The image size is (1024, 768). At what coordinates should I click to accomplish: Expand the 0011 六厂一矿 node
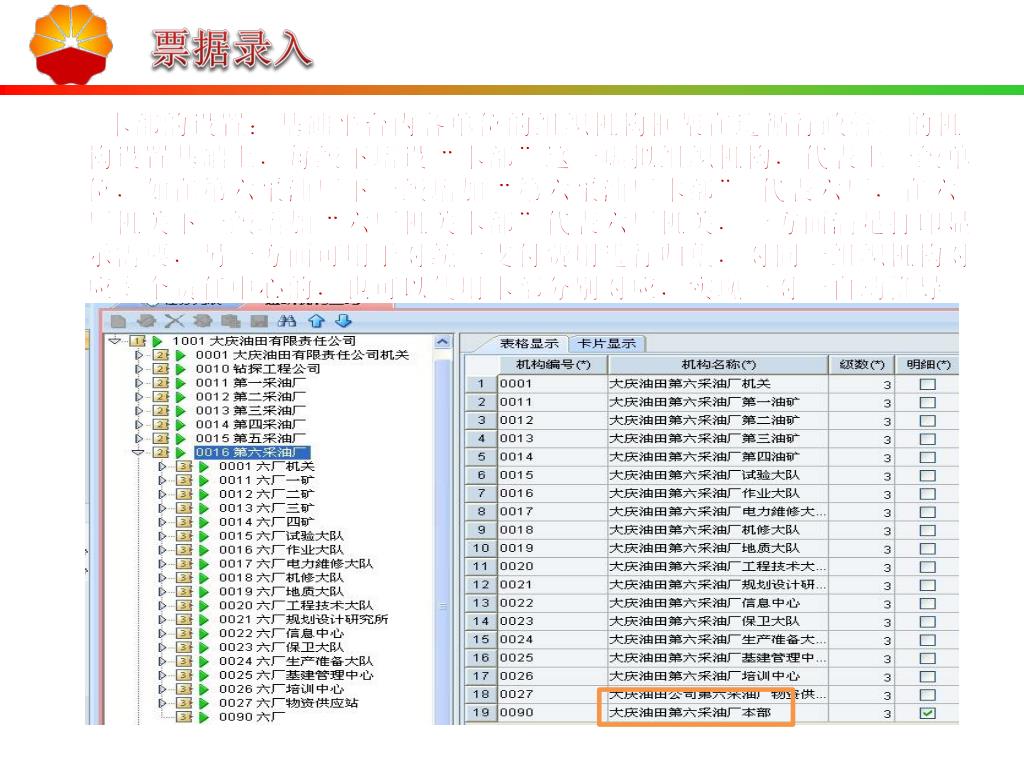point(162,481)
